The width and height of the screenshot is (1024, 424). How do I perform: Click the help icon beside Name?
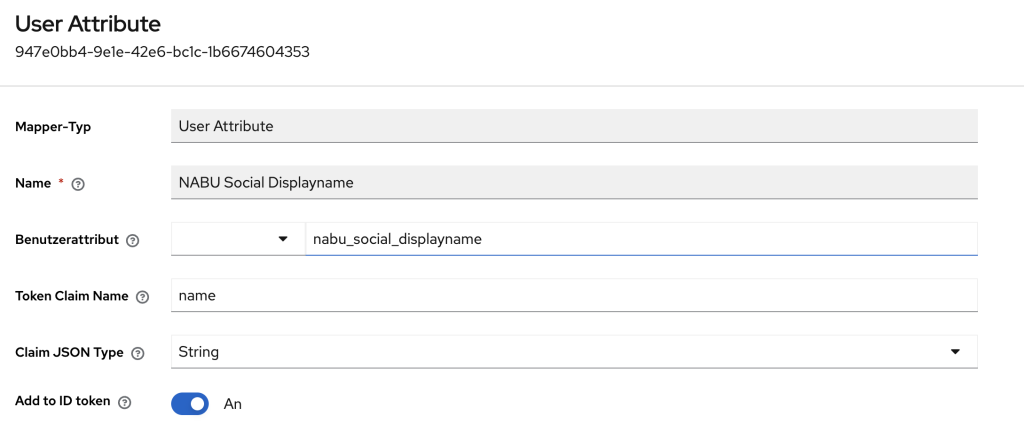(78, 184)
